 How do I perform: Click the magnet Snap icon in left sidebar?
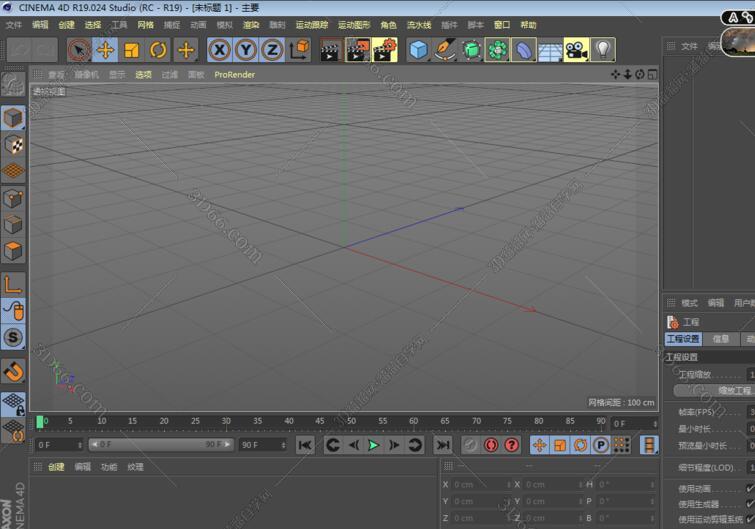tap(13, 372)
